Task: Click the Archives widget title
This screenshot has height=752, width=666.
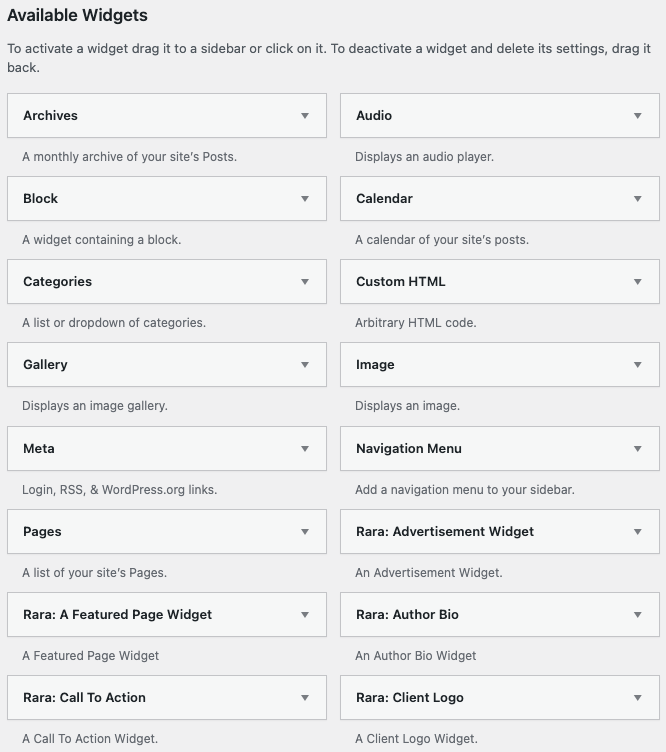Action: point(50,116)
